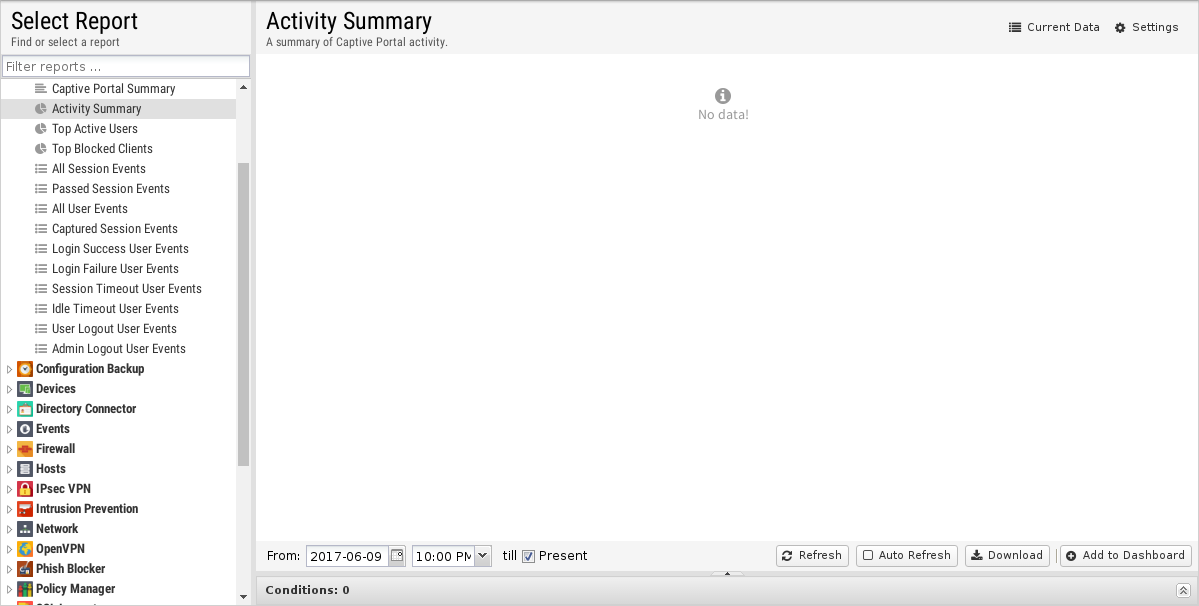Image resolution: width=1199 pixels, height=606 pixels.
Task: Open Top Active Users report
Action: (x=95, y=128)
